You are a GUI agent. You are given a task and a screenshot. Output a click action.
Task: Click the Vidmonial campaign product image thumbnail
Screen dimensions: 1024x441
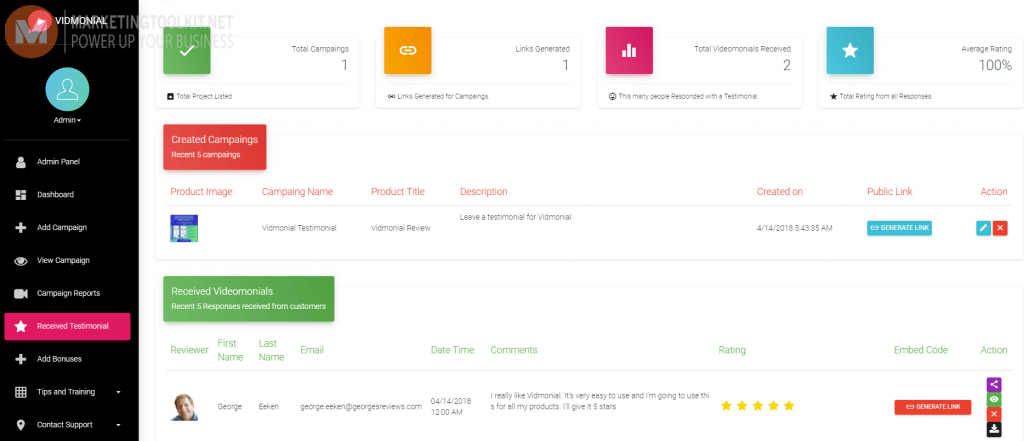(x=184, y=228)
